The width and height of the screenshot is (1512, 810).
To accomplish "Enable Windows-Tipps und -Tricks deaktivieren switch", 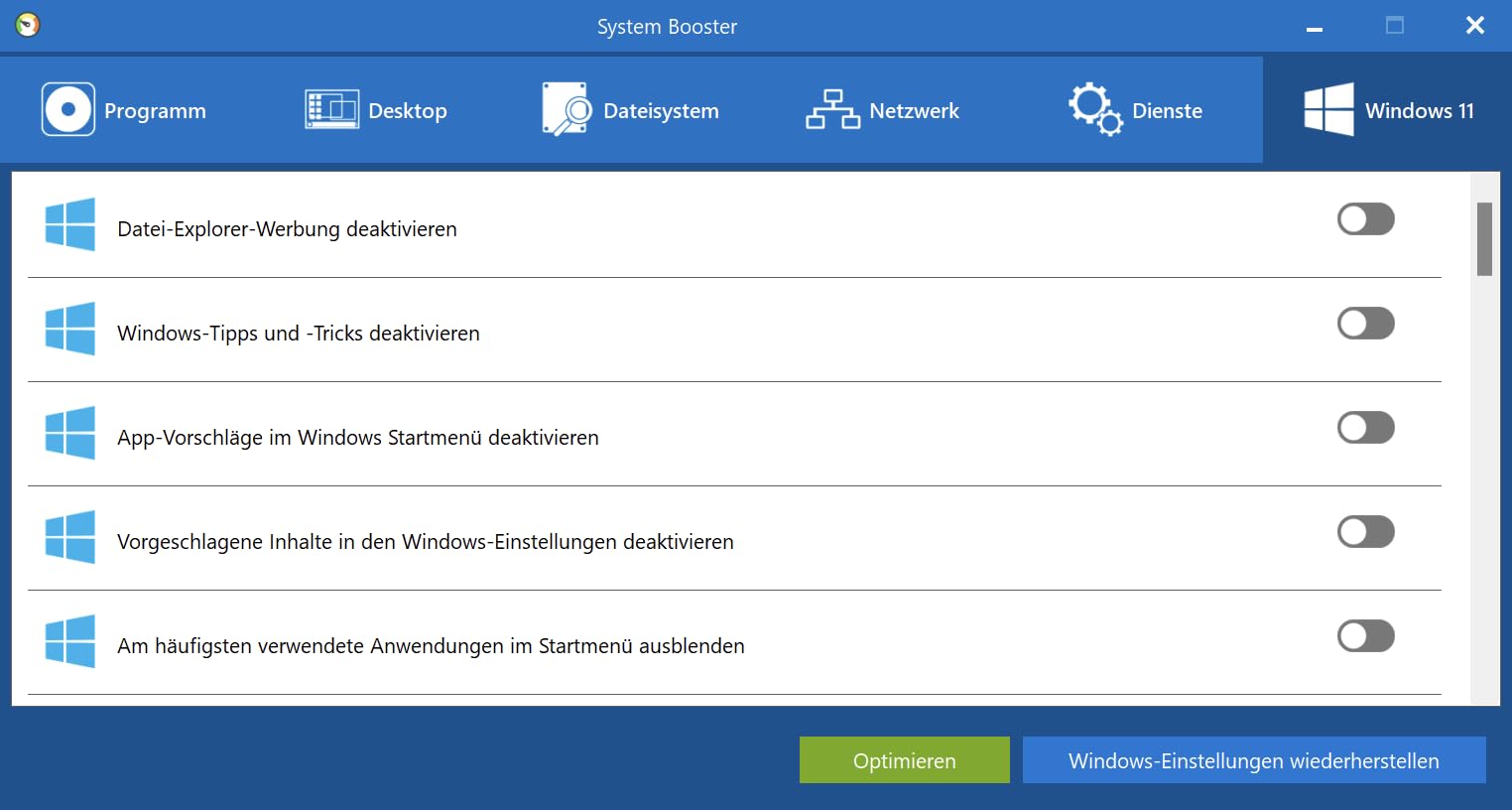I will [x=1366, y=324].
